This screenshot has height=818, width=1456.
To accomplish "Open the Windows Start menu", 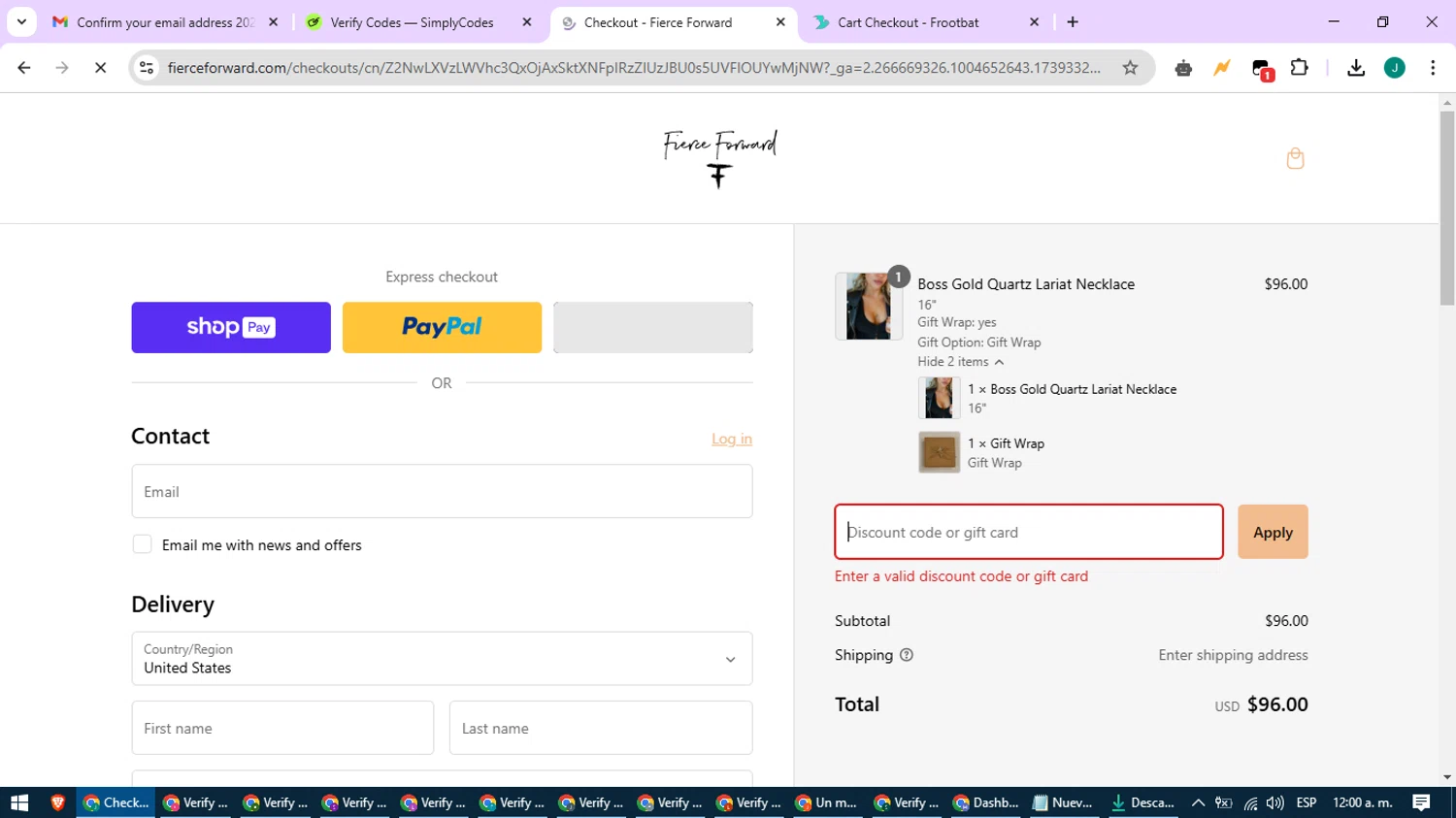I will pyautogui.click(x=19, y=802).
